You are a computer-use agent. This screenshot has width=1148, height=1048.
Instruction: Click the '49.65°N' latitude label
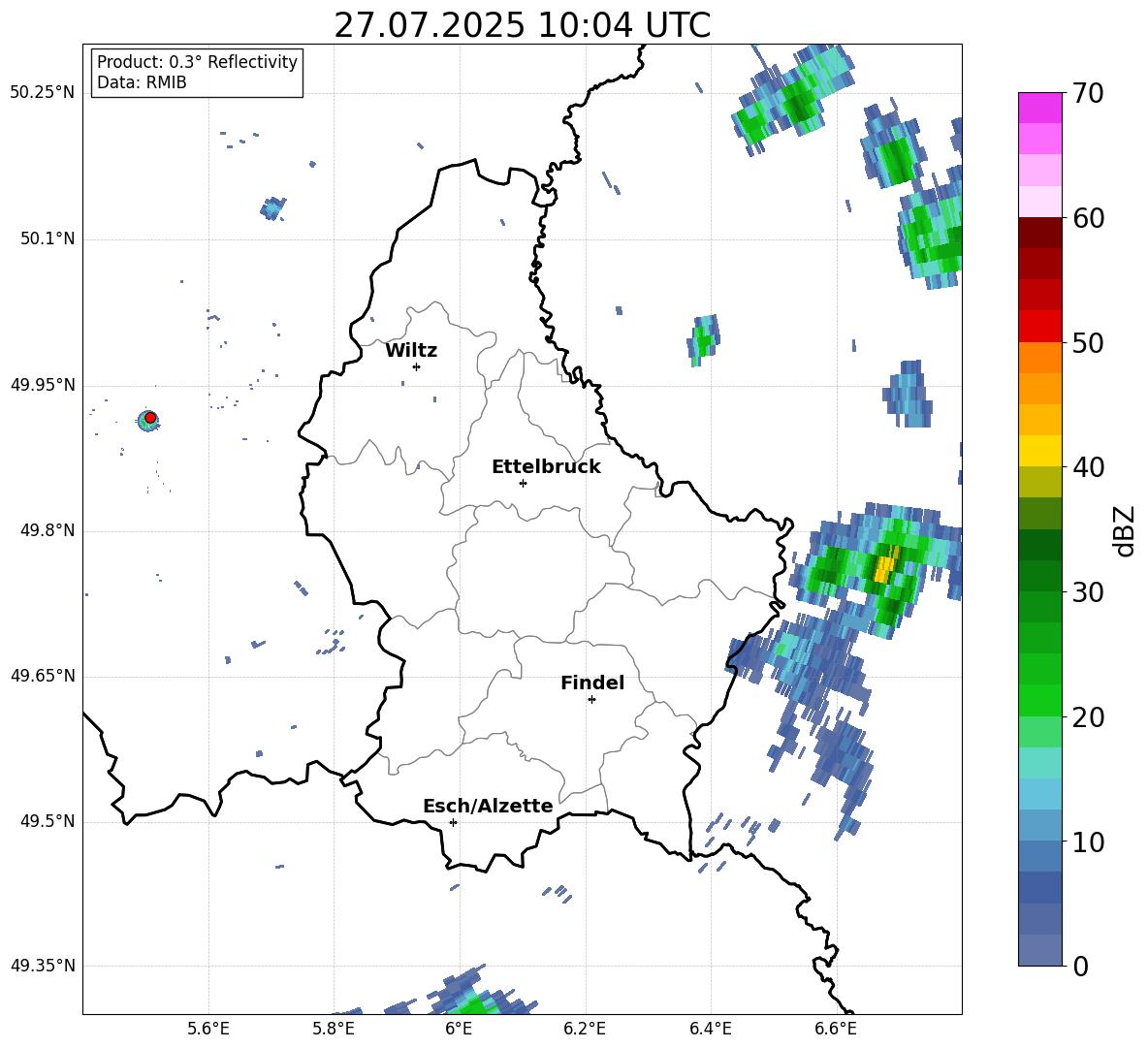pos(43,676)
